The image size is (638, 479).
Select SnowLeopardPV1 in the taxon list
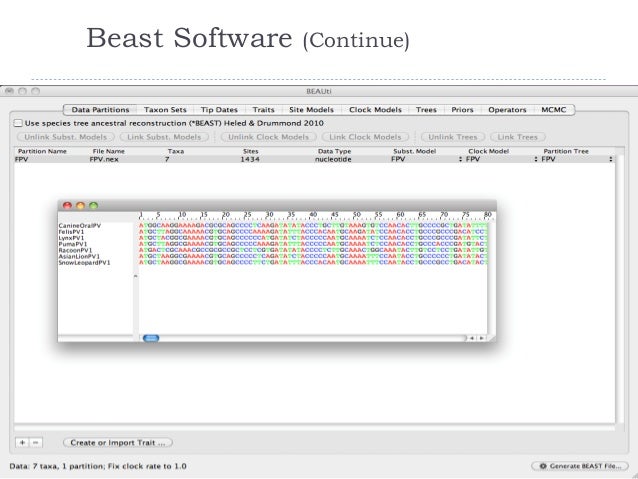tap(84, 262)
